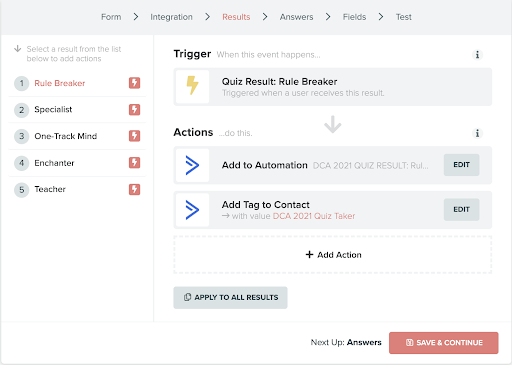Click the 'Next Up: Answers' text
512x365 pixels.
[346, 342]
